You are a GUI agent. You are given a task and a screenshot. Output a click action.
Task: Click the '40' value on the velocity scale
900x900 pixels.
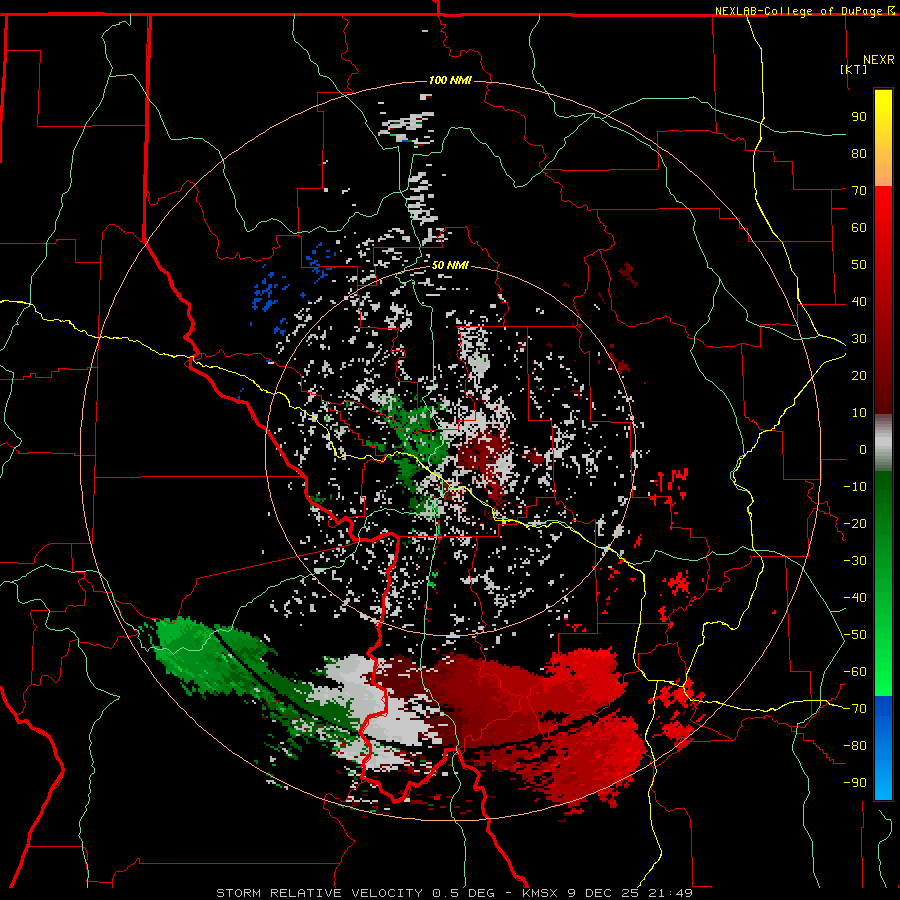click(x=859, y=301)
